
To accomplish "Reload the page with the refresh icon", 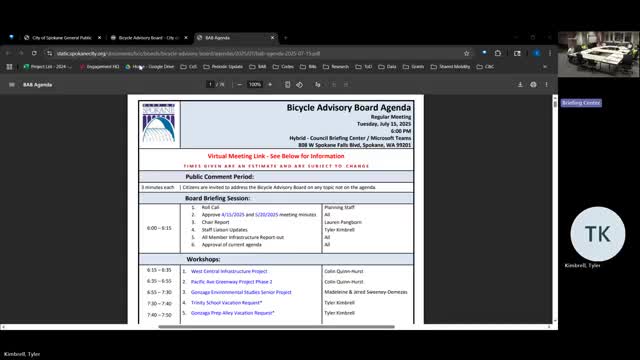I will click(x=34, y=53).
